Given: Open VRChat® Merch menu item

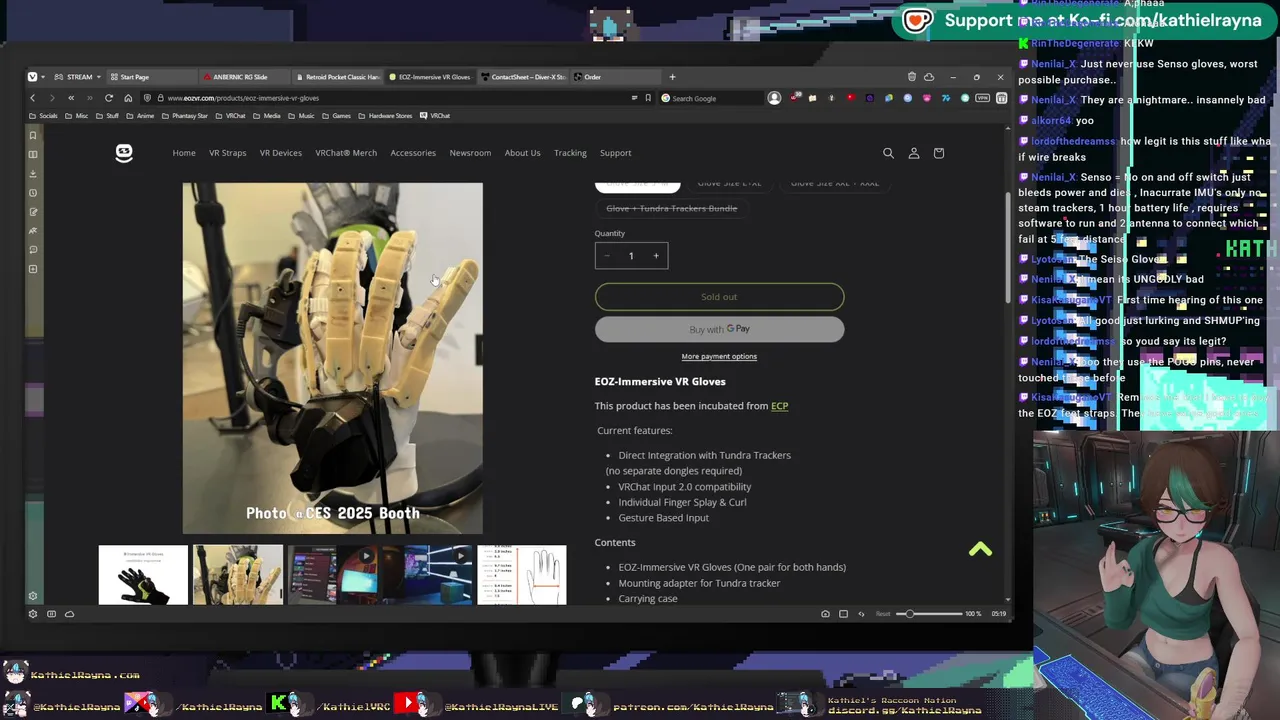Looking at the screenshot, I should click(346, 153).
